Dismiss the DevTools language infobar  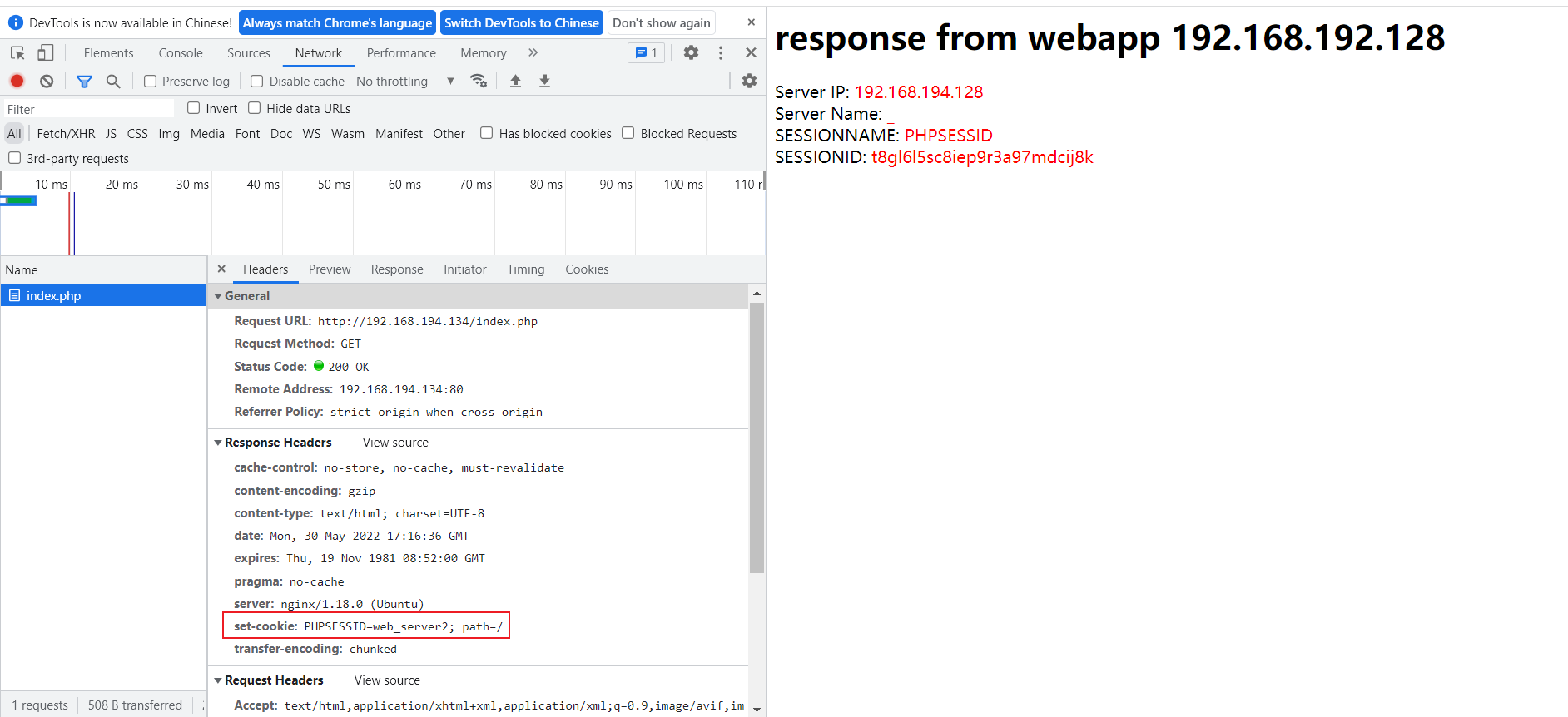pyautogui.click(x=751, y=22)
